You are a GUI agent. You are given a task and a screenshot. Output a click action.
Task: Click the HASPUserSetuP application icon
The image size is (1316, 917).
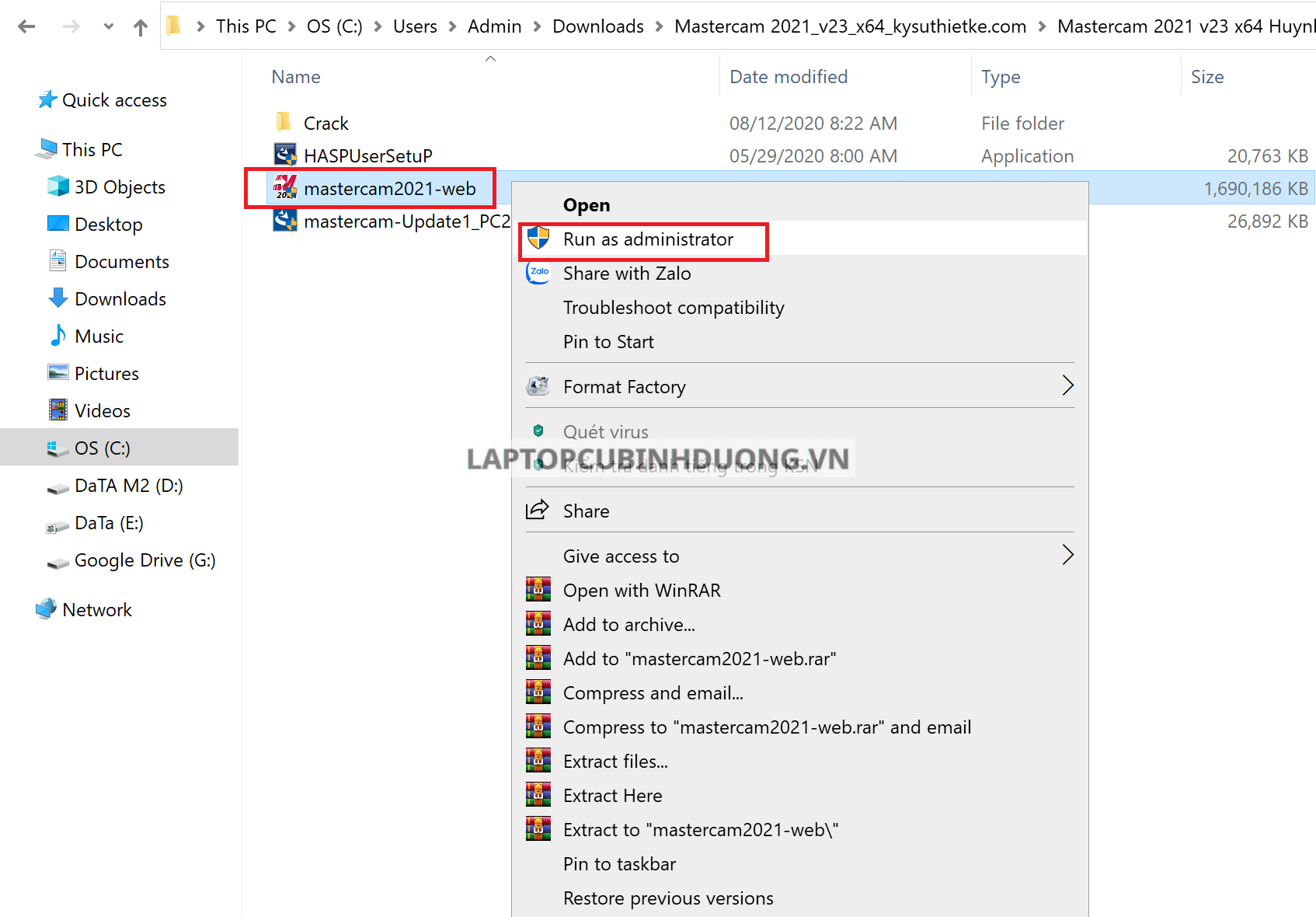[285, 155]
